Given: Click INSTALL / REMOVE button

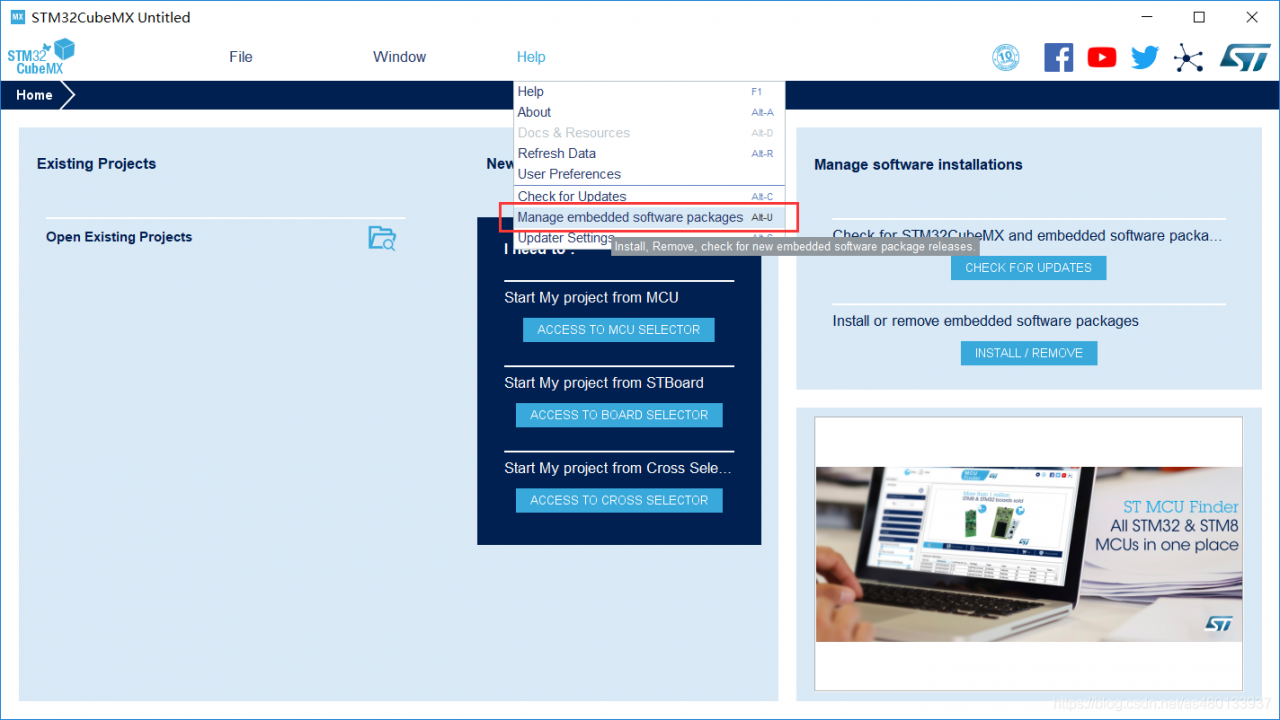Looking at the screenshot, I should (1029, 353).
